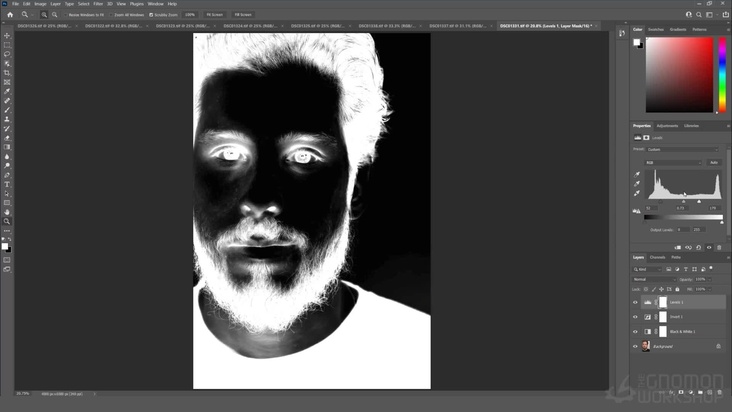The height and width of the screenshot is (412, 732).
Task: Choose Zoom In mode in options bar
Action: tap(44, 15)
